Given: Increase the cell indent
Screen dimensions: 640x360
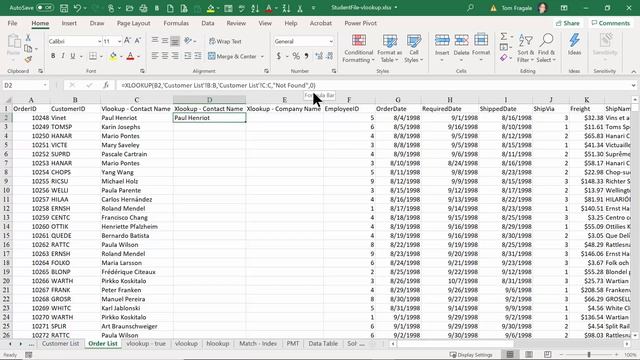Looking at the screenshot, I should (198, 56).
